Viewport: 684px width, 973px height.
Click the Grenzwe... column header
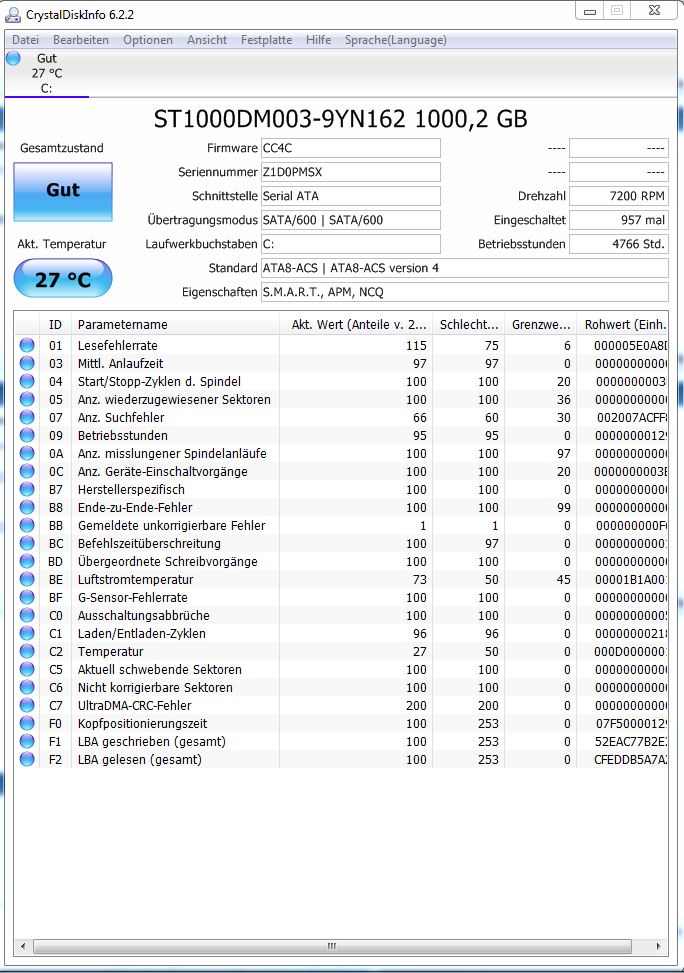(541, 324)
